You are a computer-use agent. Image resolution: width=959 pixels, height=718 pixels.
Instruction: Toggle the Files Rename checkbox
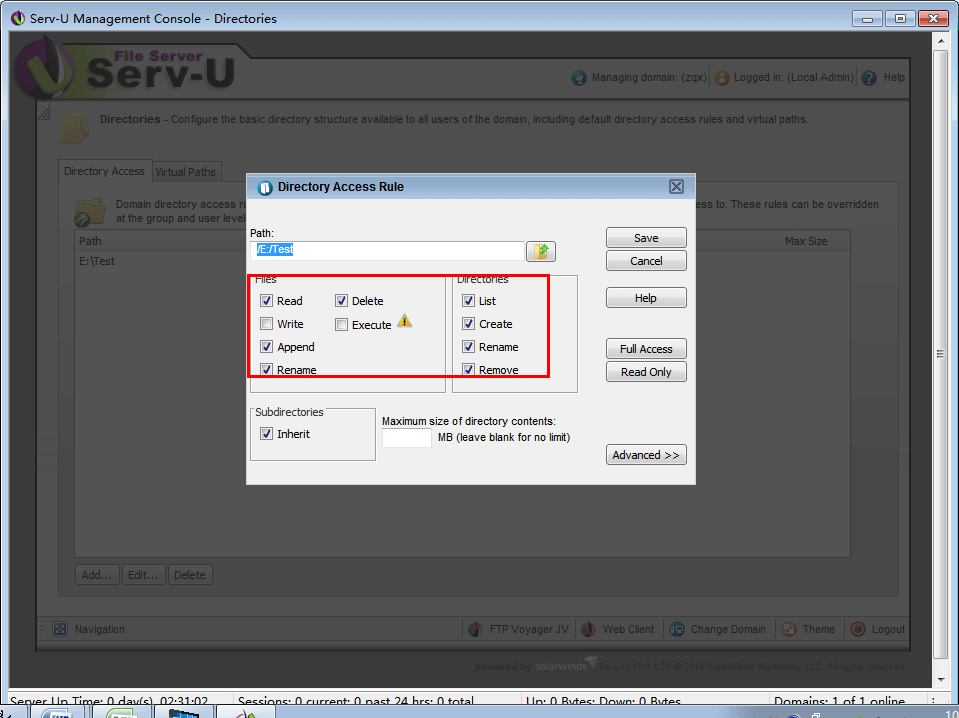[266, 369]
